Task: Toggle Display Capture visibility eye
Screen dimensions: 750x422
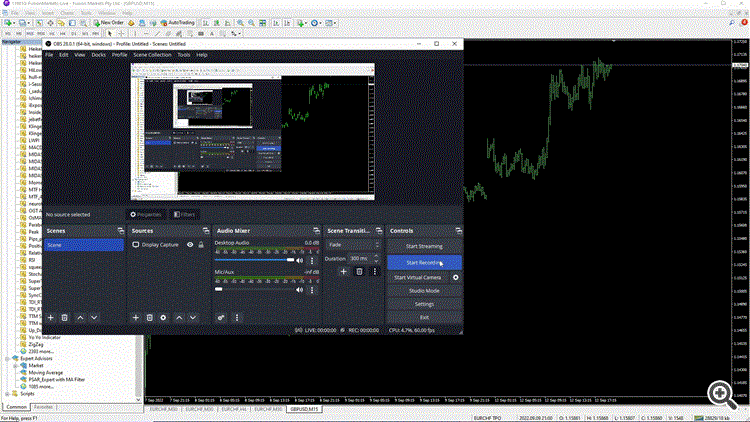Action: tap(190, 245)
